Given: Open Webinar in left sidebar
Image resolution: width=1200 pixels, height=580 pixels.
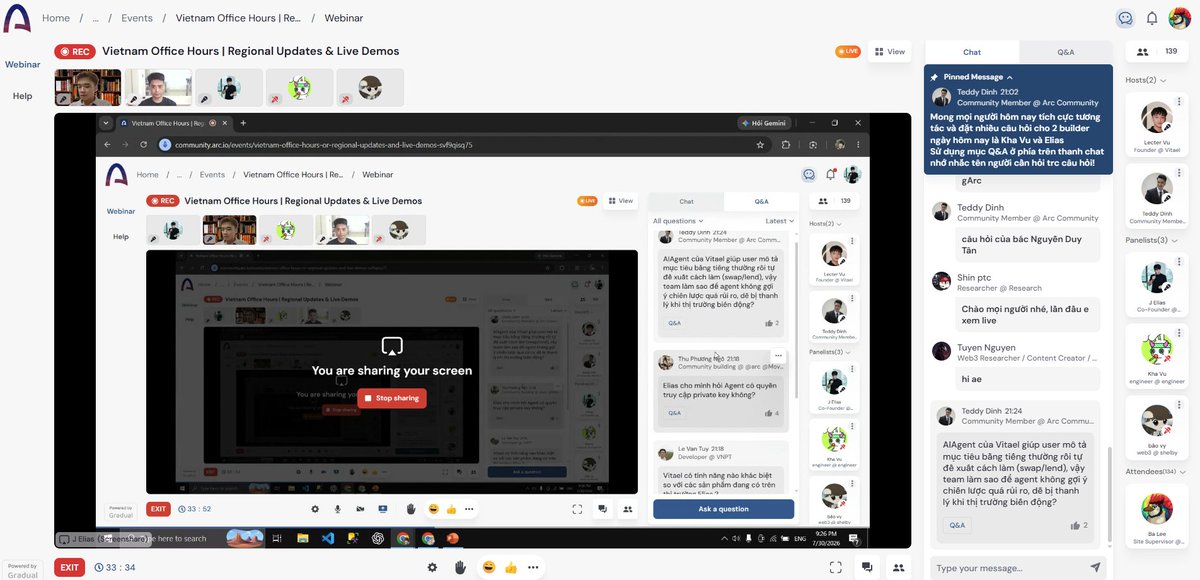Looking at the screenshot, I should click(x=22, y=64).
